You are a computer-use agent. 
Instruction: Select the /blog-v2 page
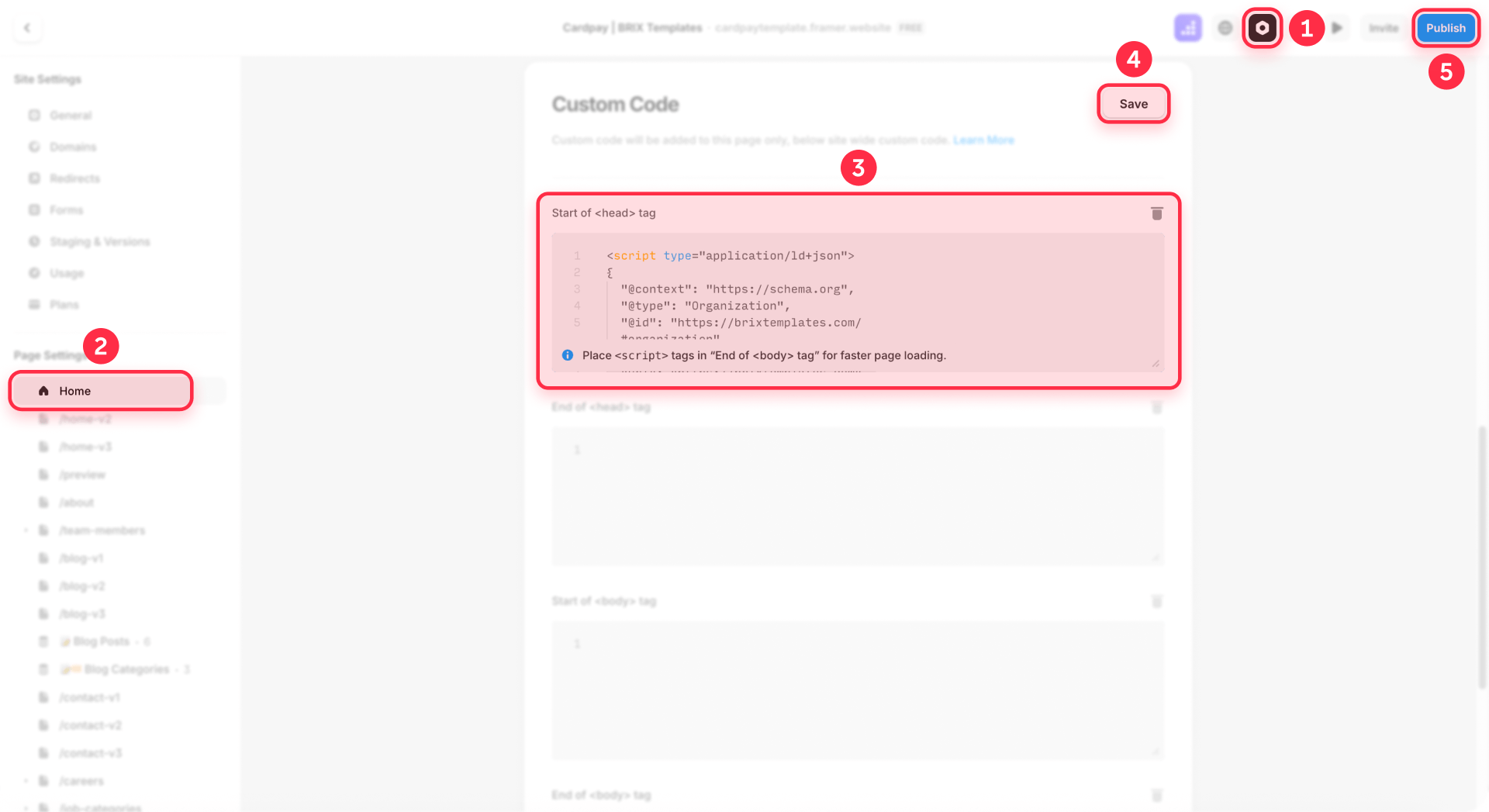tap(82, 586)
